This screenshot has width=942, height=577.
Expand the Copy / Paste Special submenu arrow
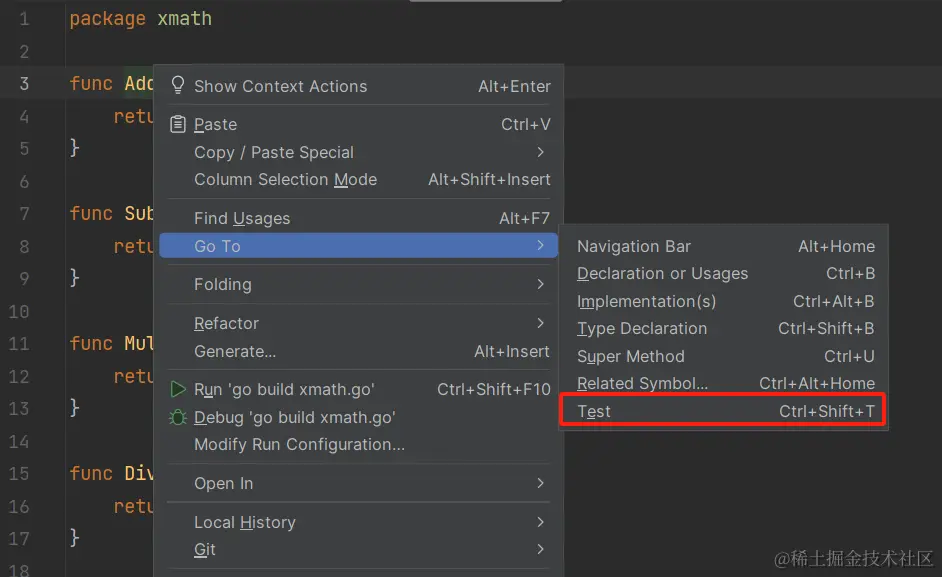[540, 152]
